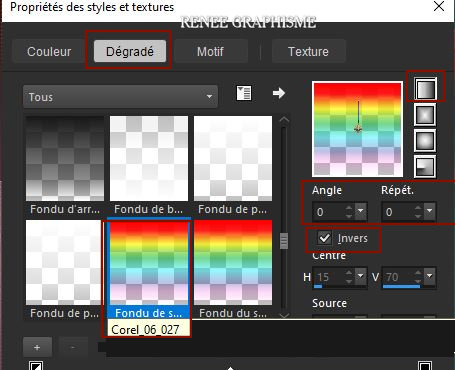
Task: Click the minus button to remove gradient
Action: click(x=73, y=347)
